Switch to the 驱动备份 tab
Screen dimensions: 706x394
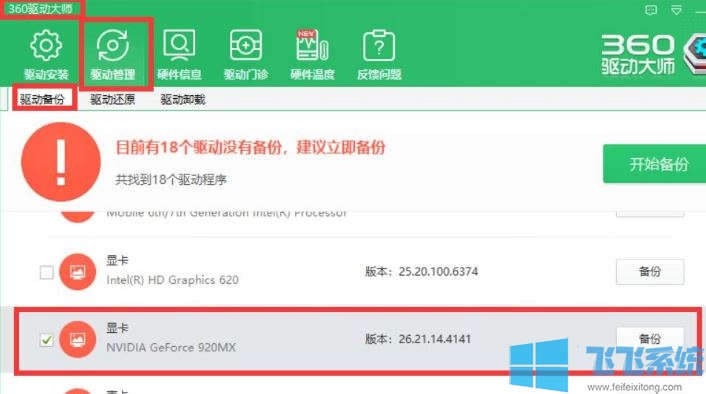(42, 99)
